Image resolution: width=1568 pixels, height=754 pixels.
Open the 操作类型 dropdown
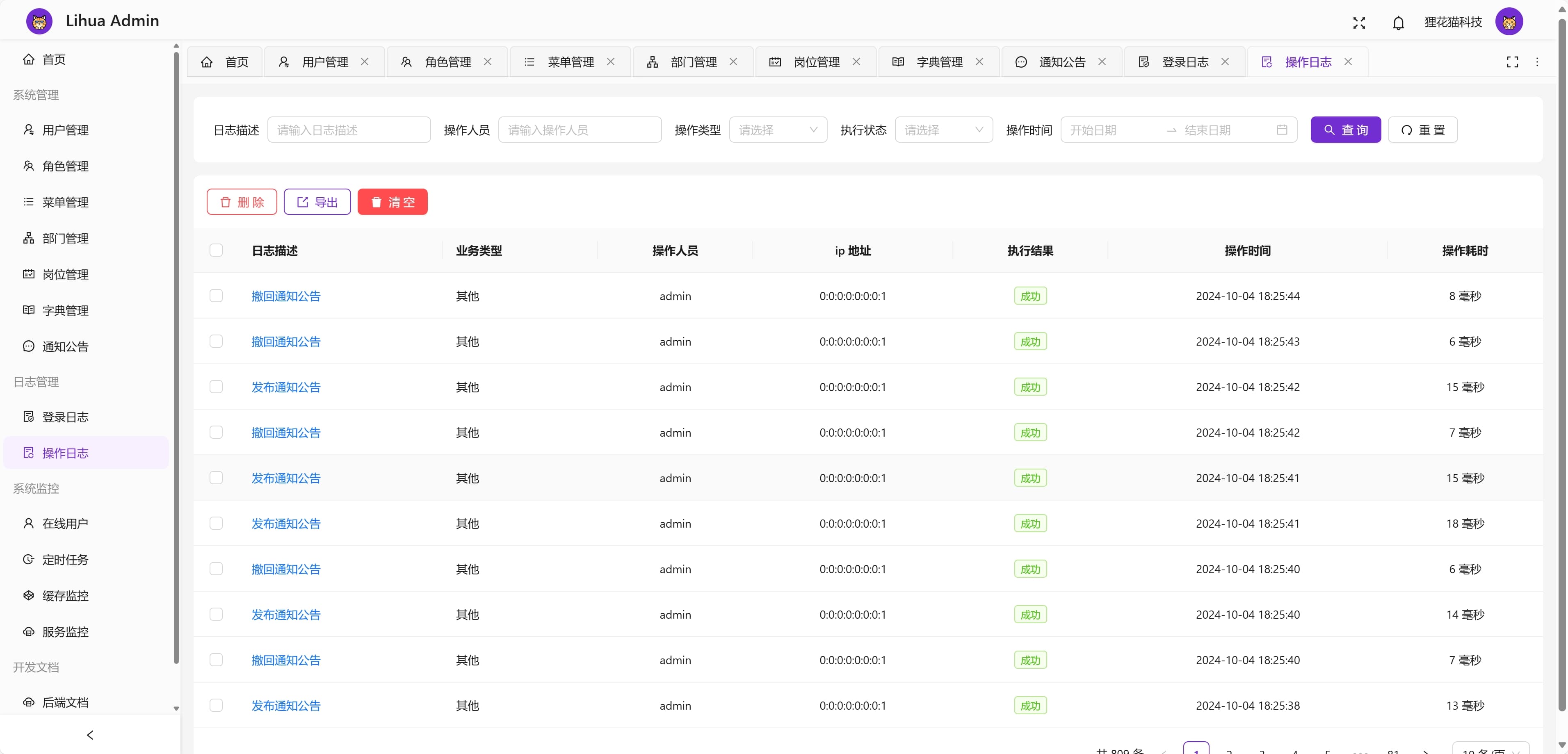778,130
